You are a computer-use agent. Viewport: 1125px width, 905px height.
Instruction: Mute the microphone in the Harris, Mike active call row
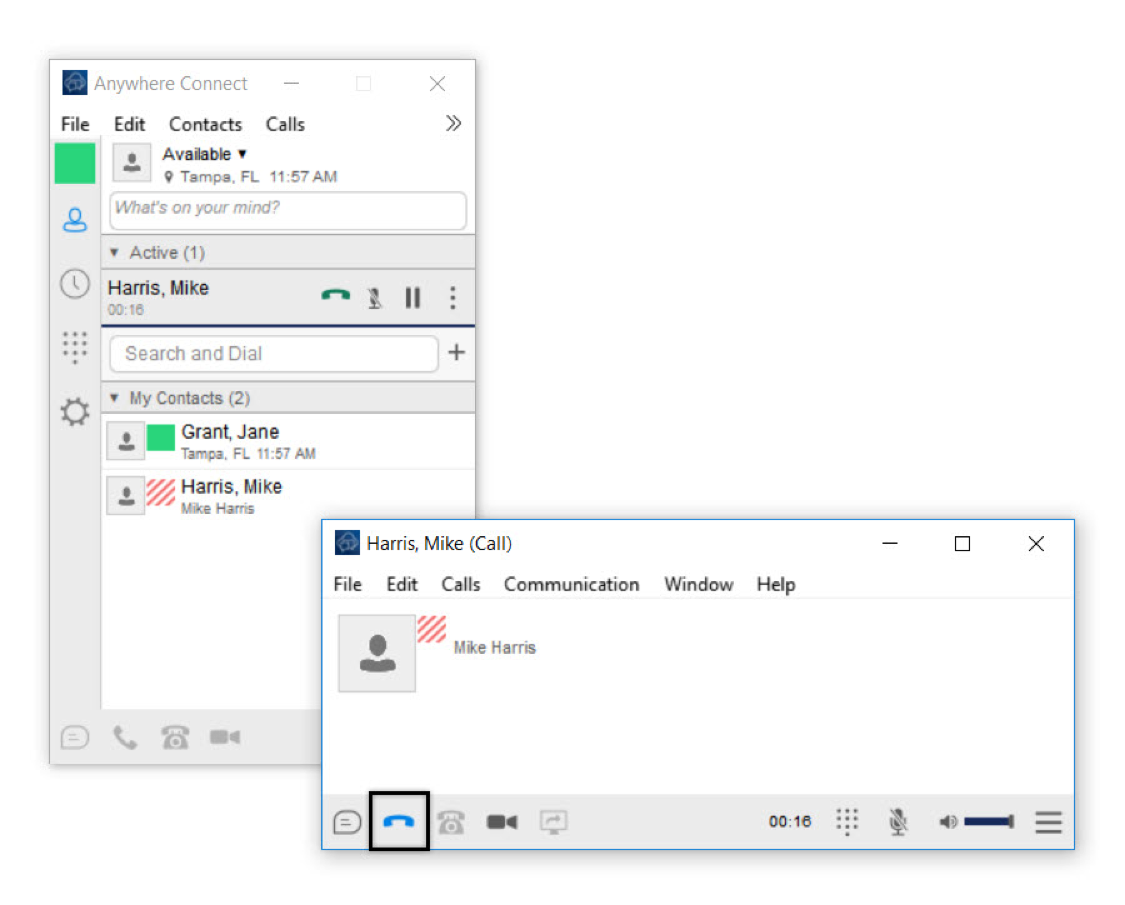[375, 297]
